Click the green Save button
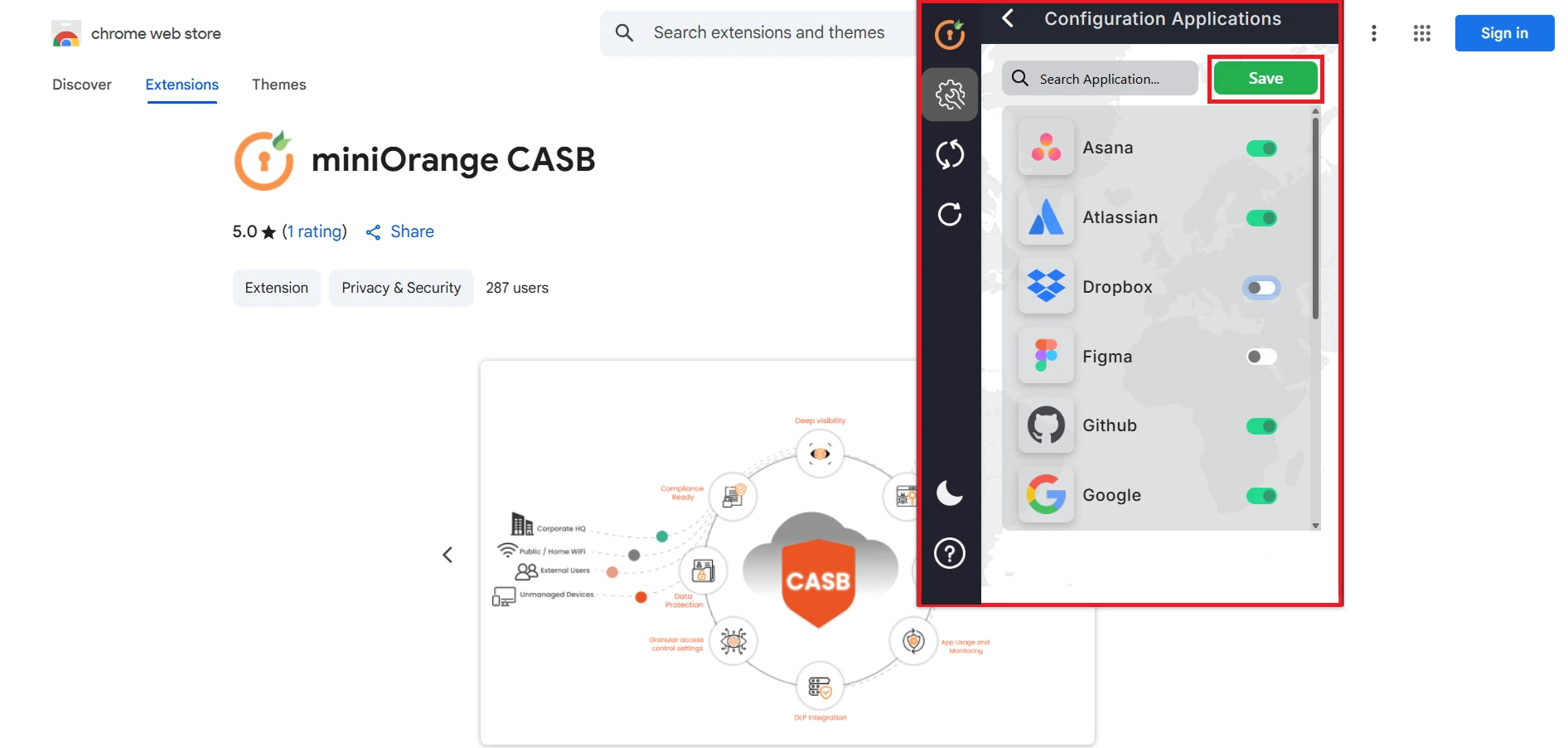 tap(1266, 78)
